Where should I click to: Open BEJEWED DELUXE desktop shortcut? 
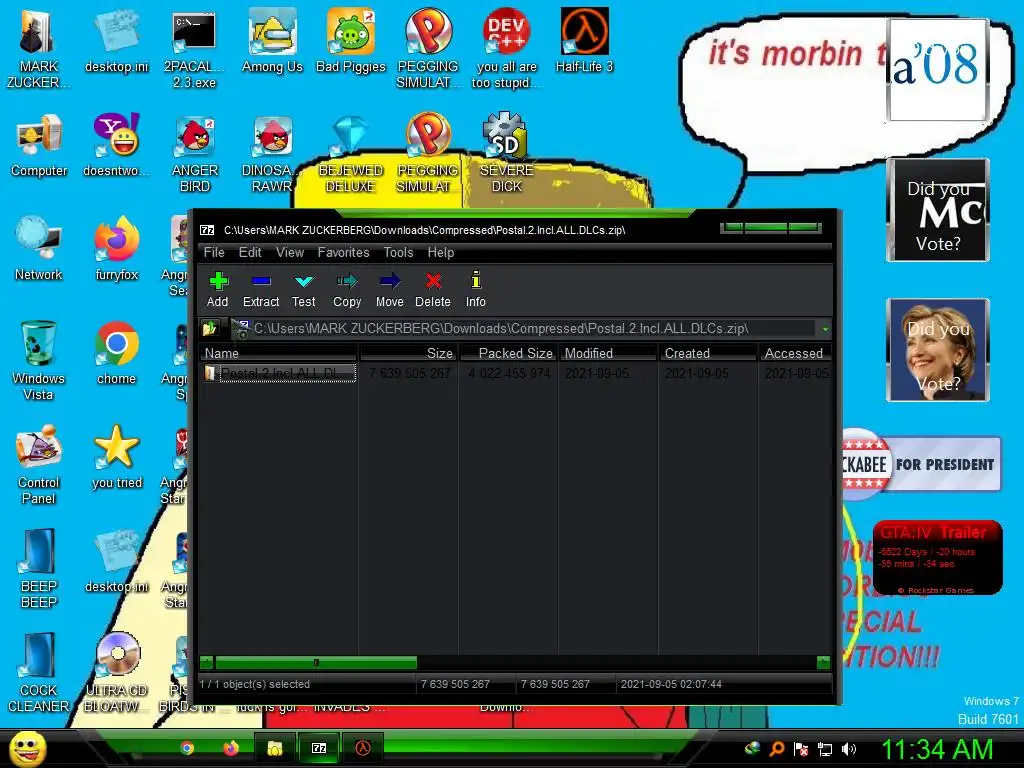(x=351, y=153)
